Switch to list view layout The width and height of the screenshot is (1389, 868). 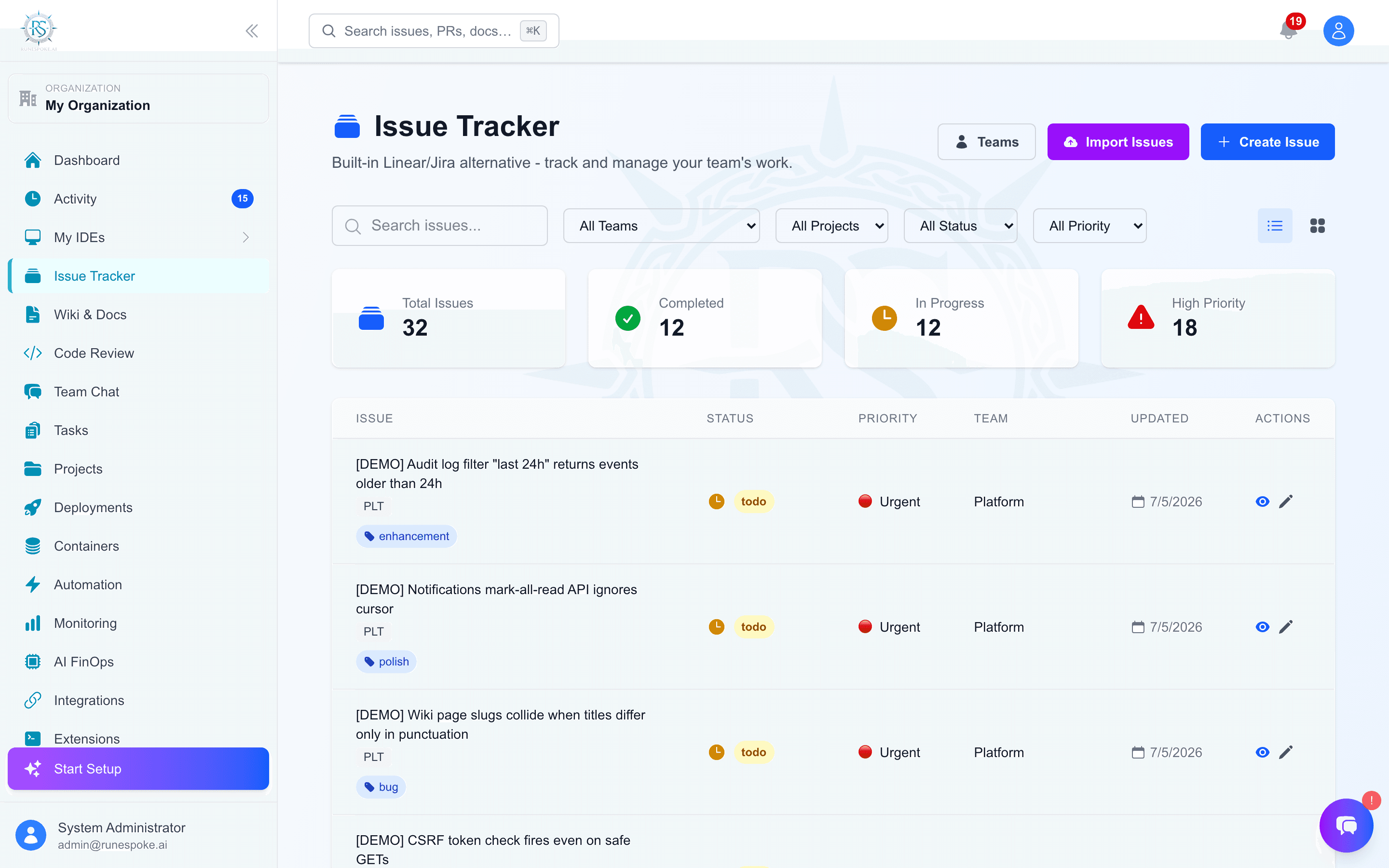[x=1275, y=226]
